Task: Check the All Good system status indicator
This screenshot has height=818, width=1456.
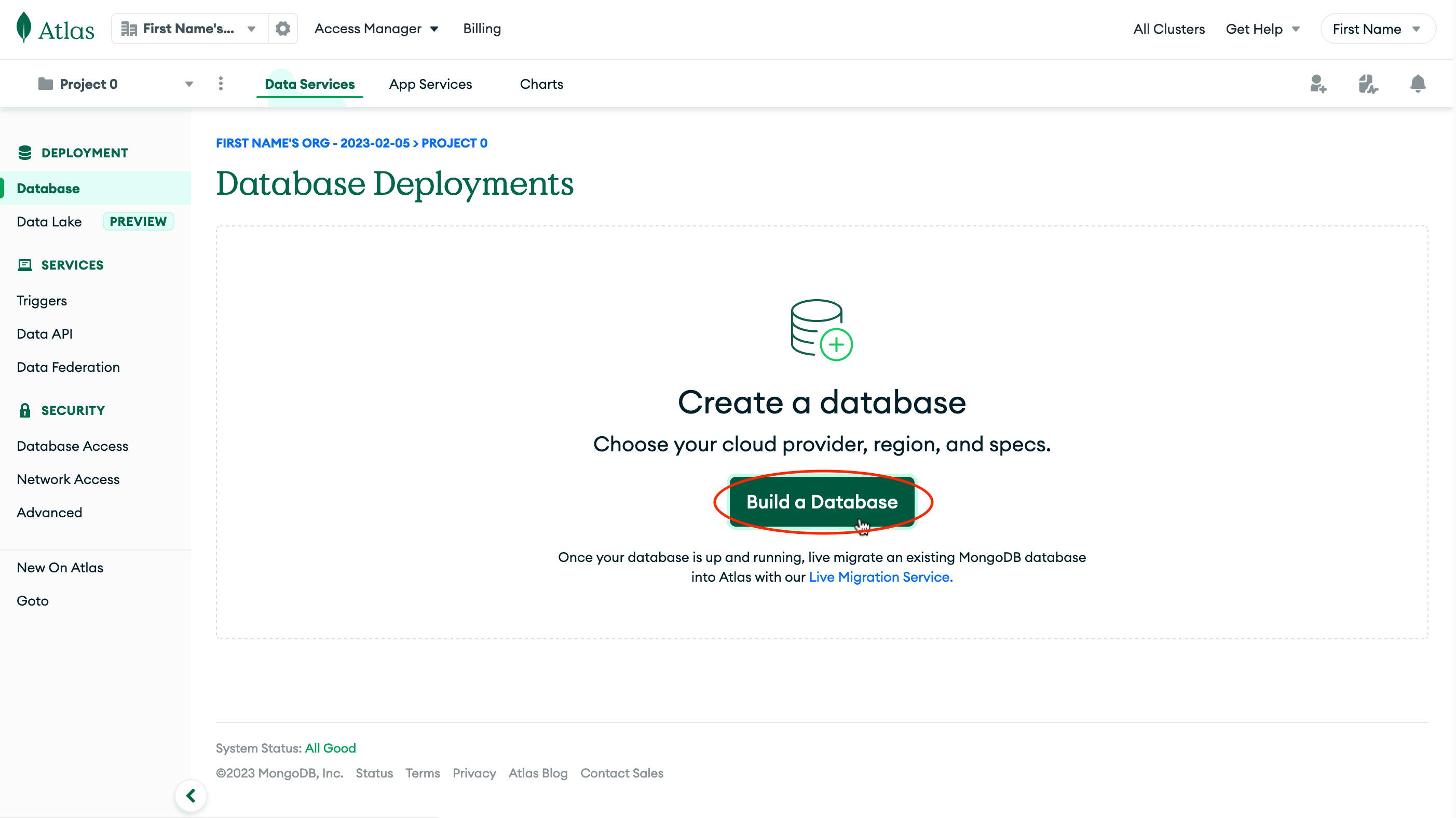Action: point(330,748)
